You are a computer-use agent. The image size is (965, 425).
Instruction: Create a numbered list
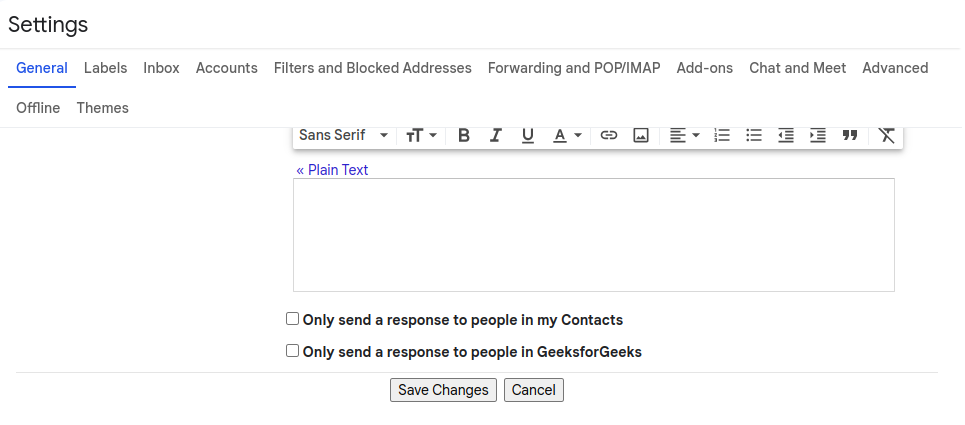point(722,136)
